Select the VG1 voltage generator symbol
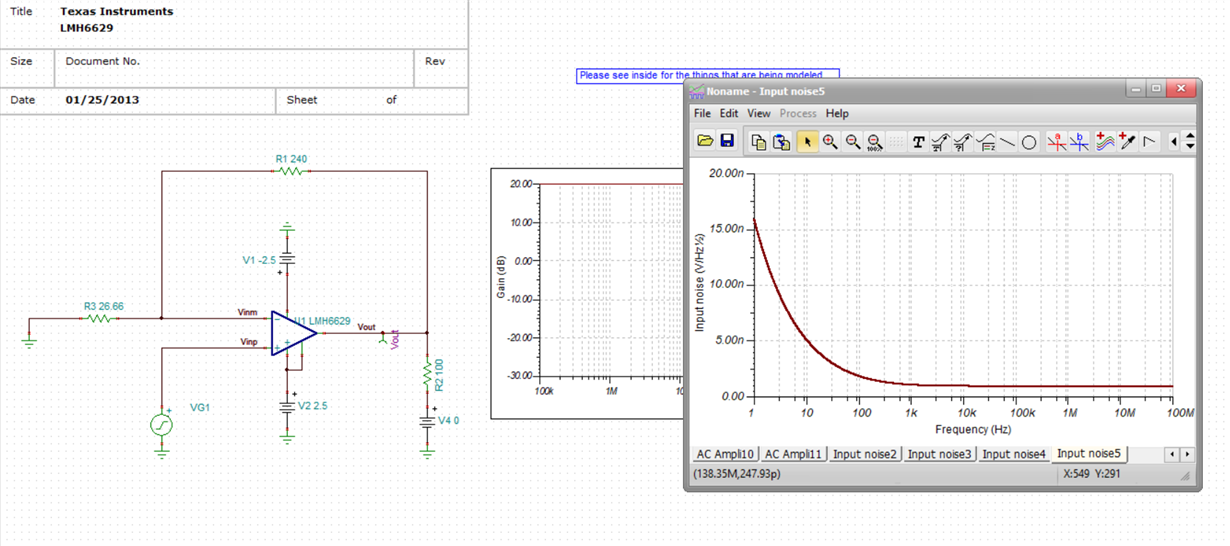This screenshot has height=546, width=1230. click(161, 424)
